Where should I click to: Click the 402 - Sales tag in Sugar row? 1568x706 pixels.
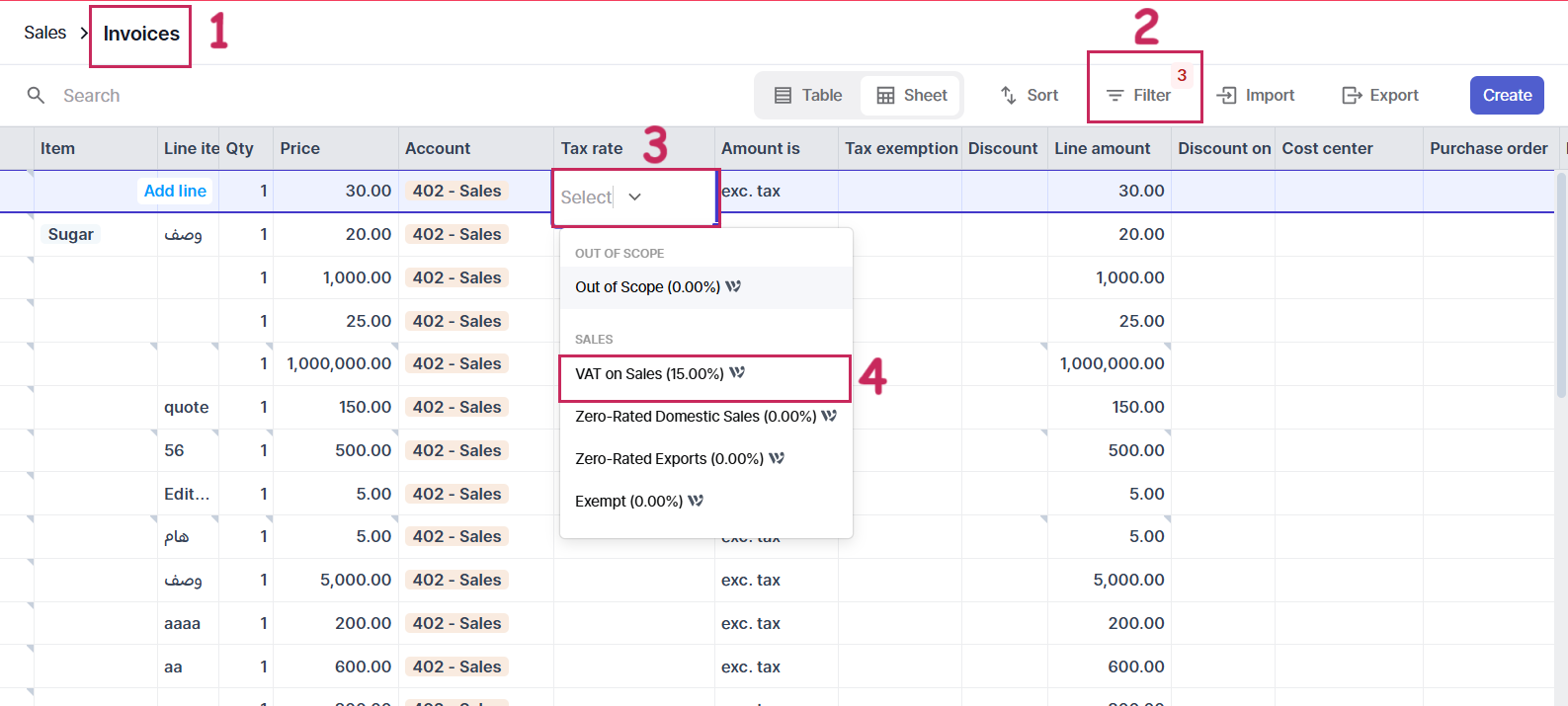[456, 234]
